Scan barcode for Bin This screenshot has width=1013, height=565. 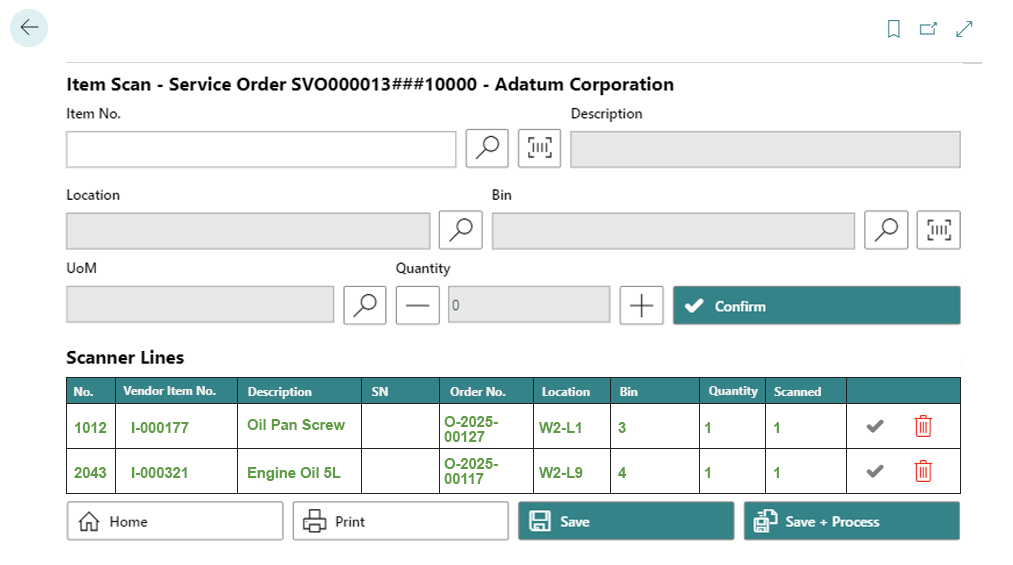click(939, 230)
